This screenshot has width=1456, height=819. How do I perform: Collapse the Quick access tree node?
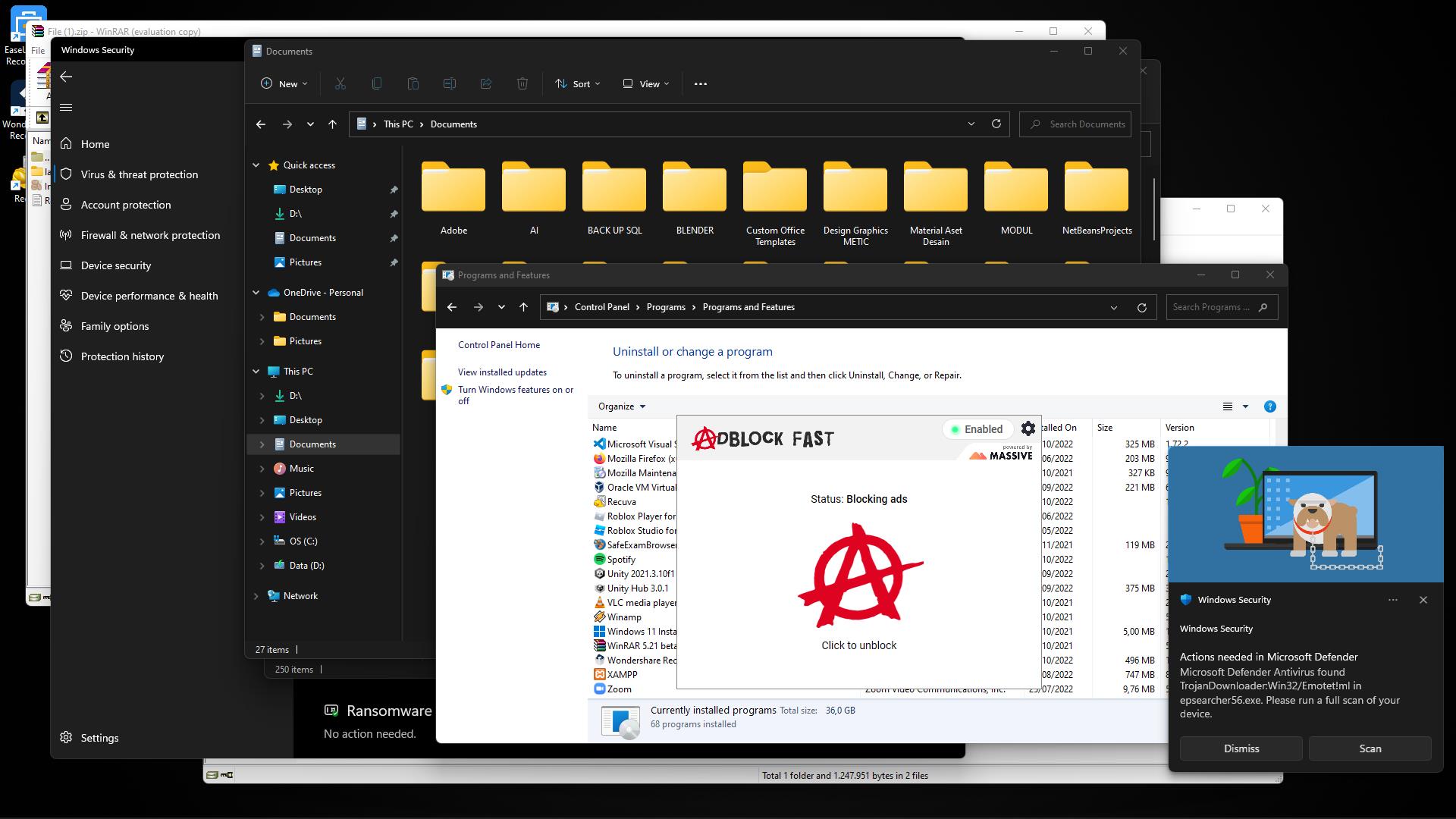pos(256,165)
